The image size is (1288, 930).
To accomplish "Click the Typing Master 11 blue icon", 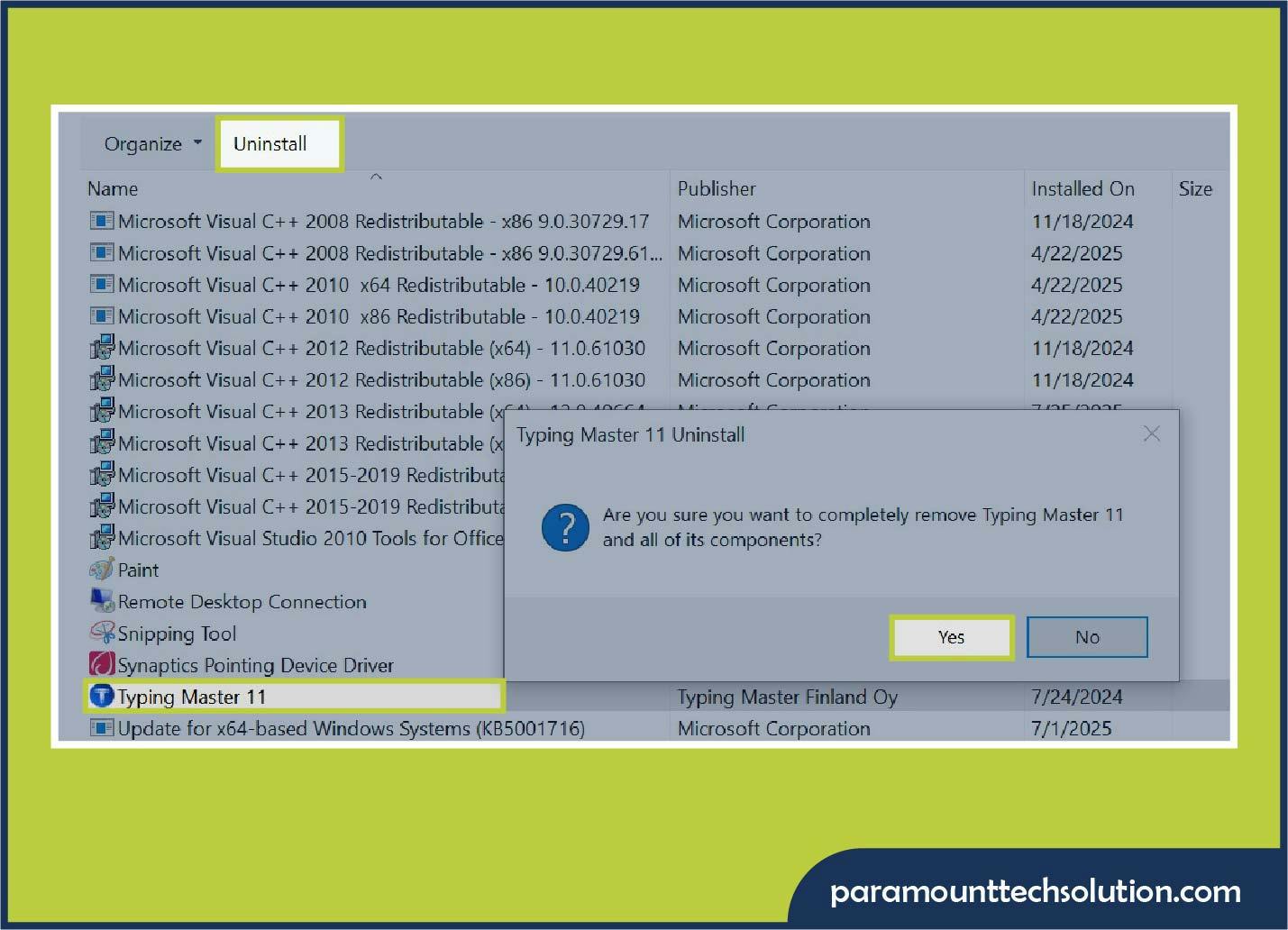I will (x=102, y=697).
